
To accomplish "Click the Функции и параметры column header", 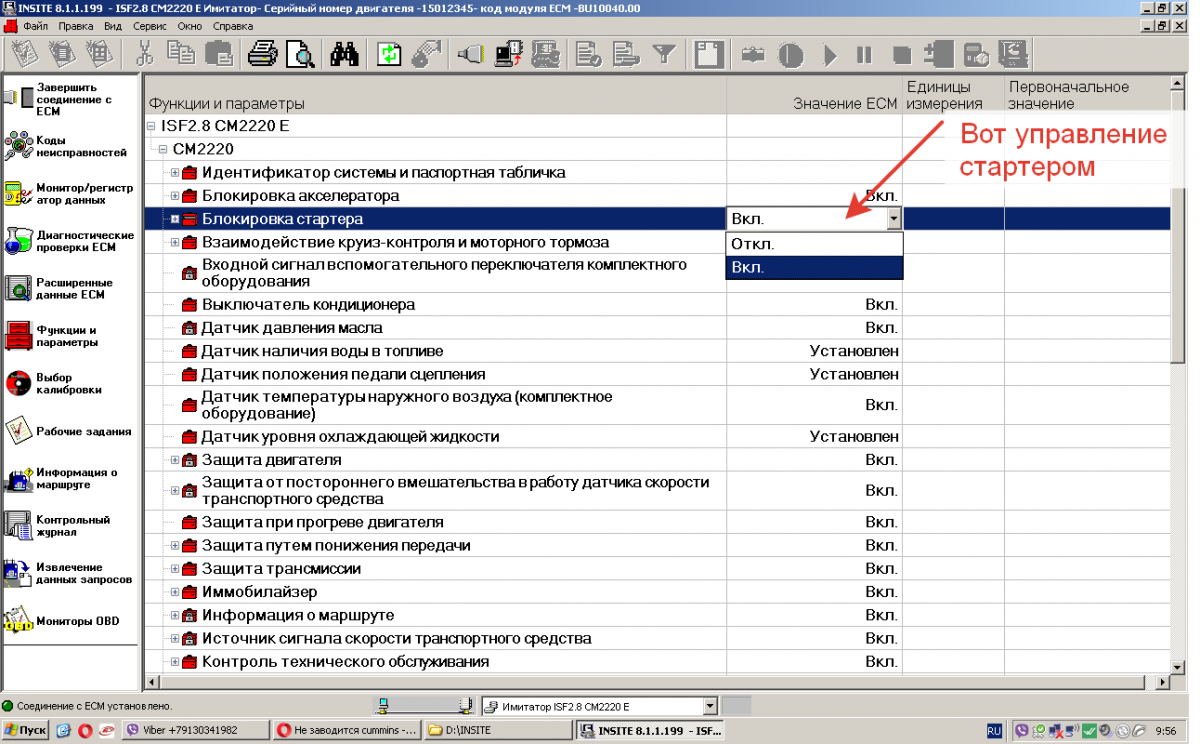I will click(x=435, y=96).
